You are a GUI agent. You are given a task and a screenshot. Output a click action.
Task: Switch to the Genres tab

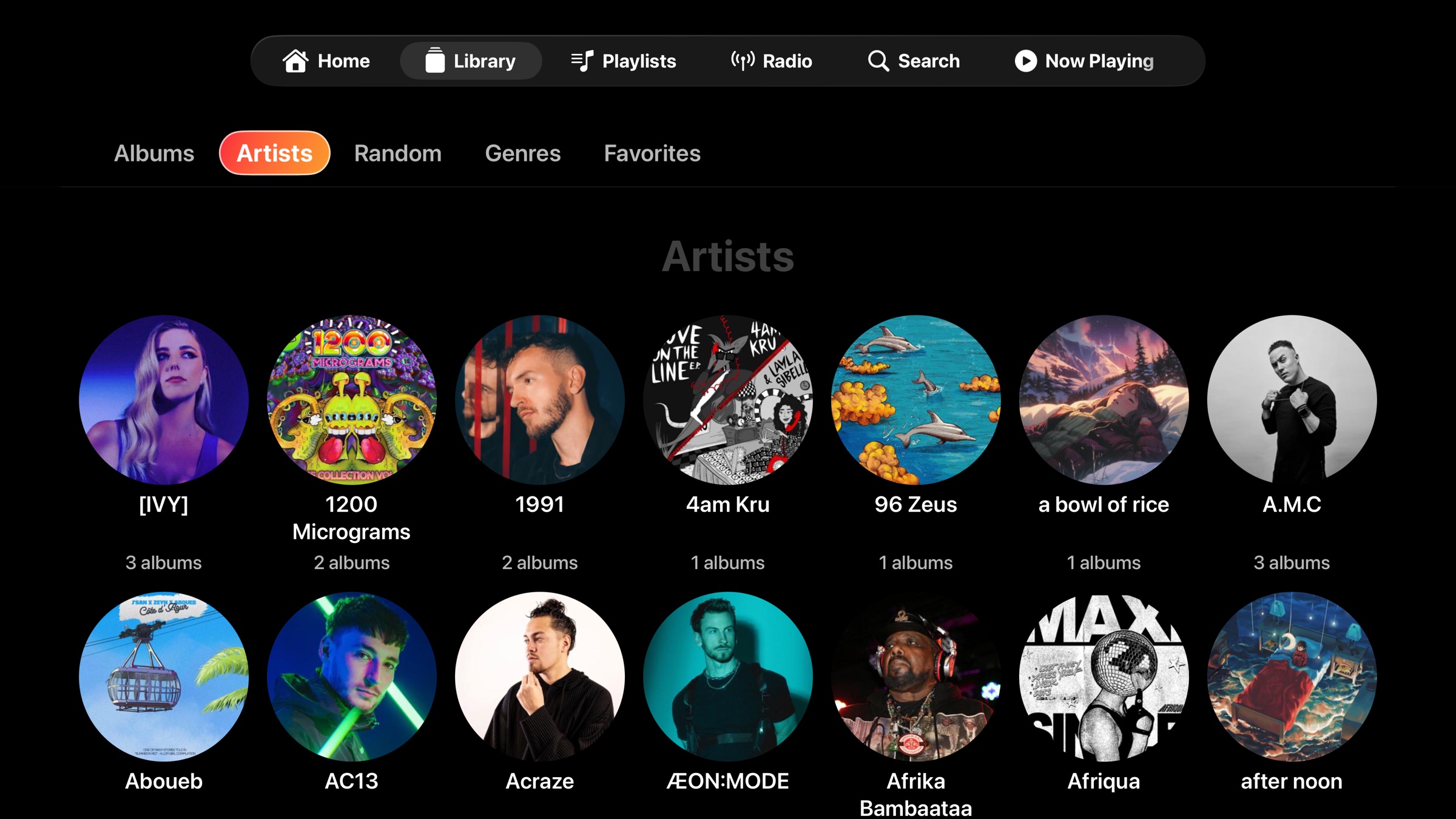(x=522, y=153)
